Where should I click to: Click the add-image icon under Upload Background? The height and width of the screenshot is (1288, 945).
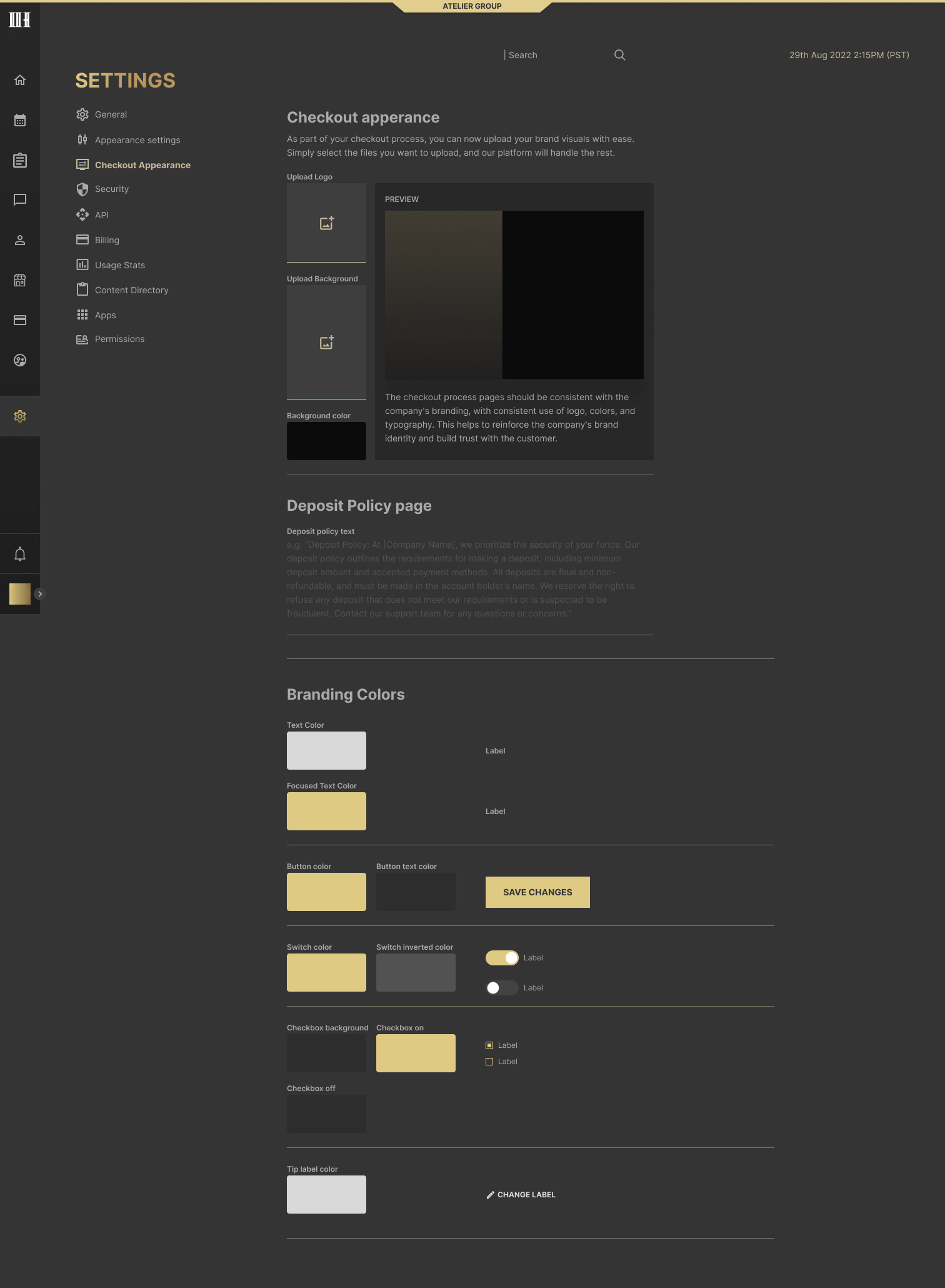pos(327,343)
